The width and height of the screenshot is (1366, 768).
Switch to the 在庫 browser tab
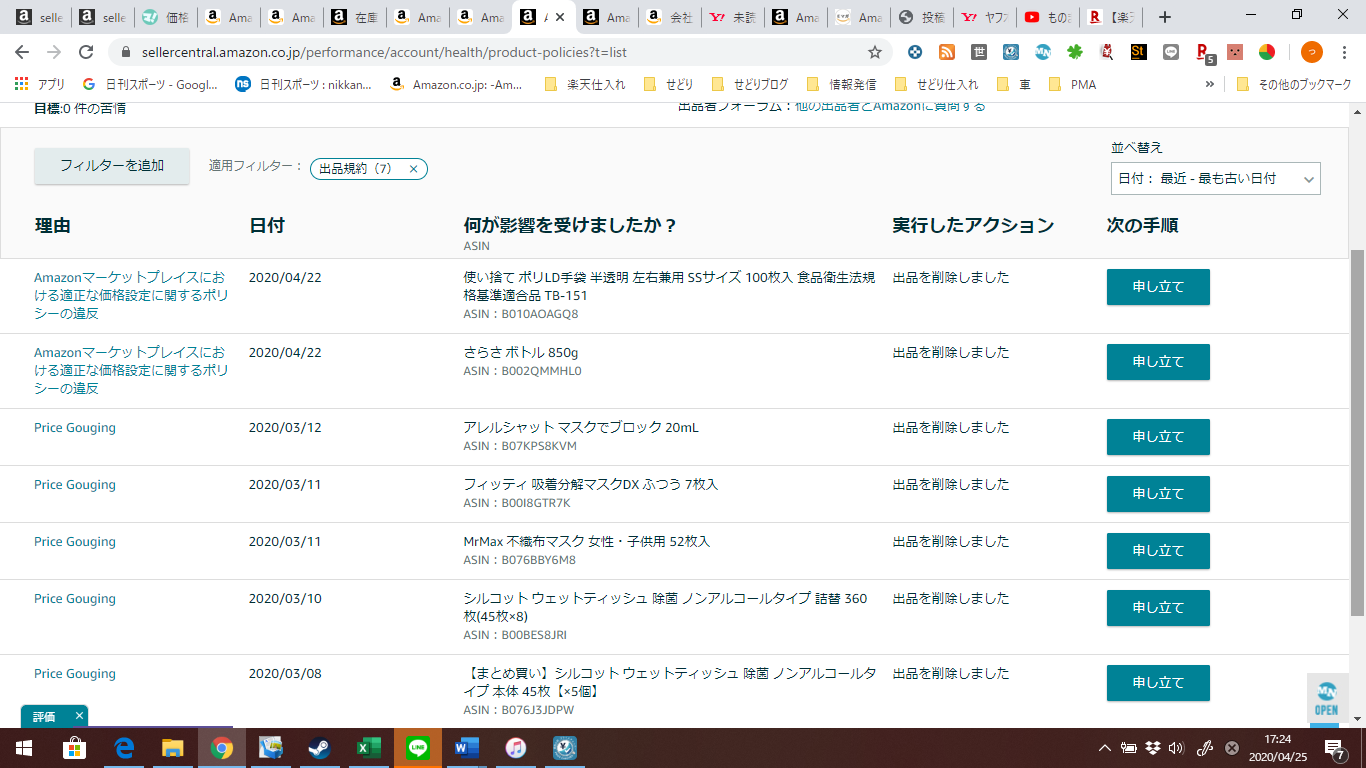click(353, 17)
